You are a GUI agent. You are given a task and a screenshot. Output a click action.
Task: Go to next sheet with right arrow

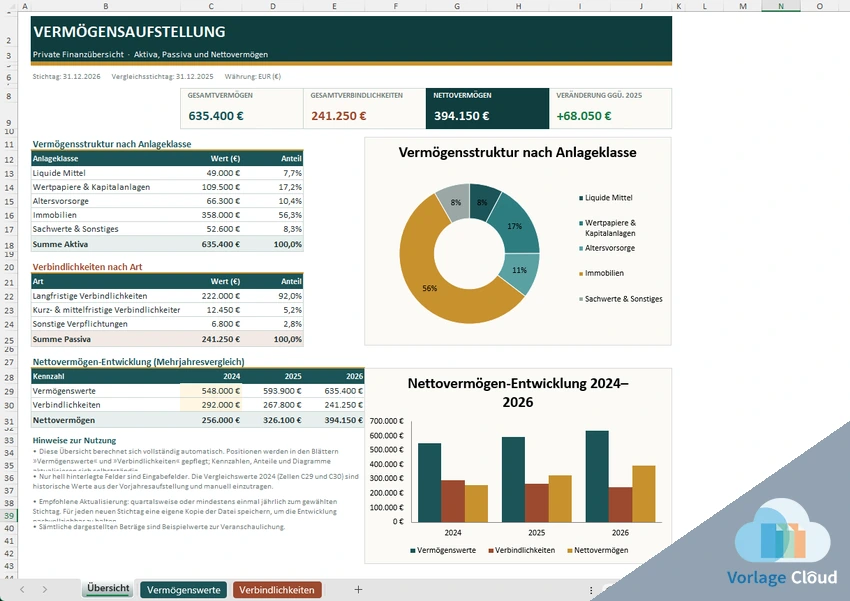pos(44,590)
